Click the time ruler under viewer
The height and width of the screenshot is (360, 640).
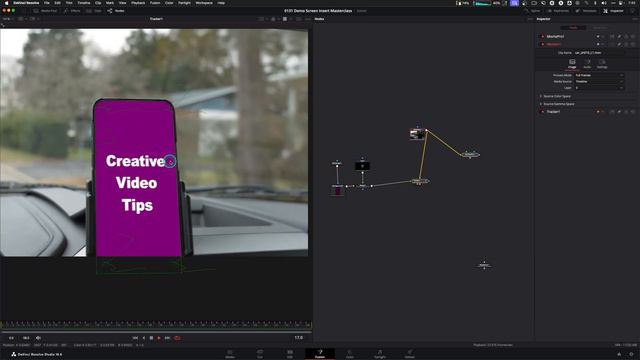(x=156, y=324)
